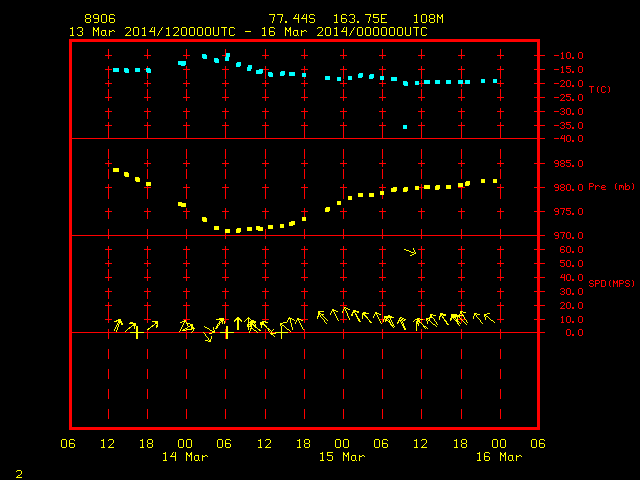This screenshot has height=480, width=640.
Task: Click station ID 8906 in header
Action: pyautogui.click(x=100, y=19)
